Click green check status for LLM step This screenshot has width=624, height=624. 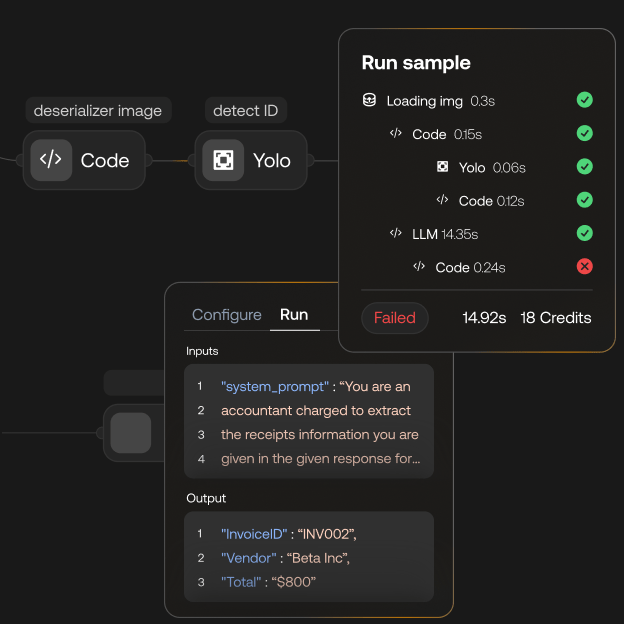click(x=585, y=233)
